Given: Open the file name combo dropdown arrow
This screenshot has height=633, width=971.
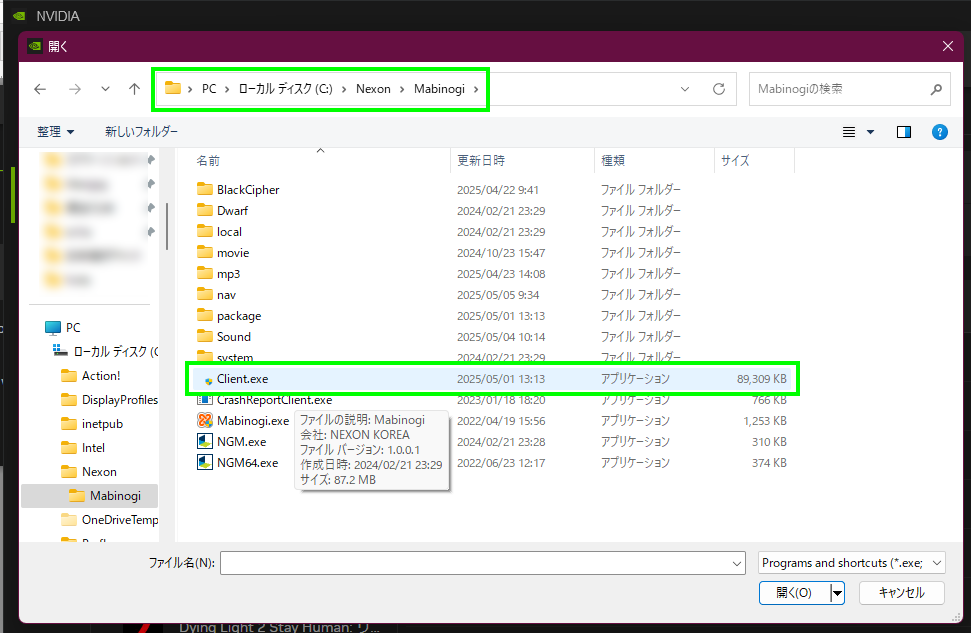Looking at the screenshot, I should pyautogui.click(x=737, y=563).
